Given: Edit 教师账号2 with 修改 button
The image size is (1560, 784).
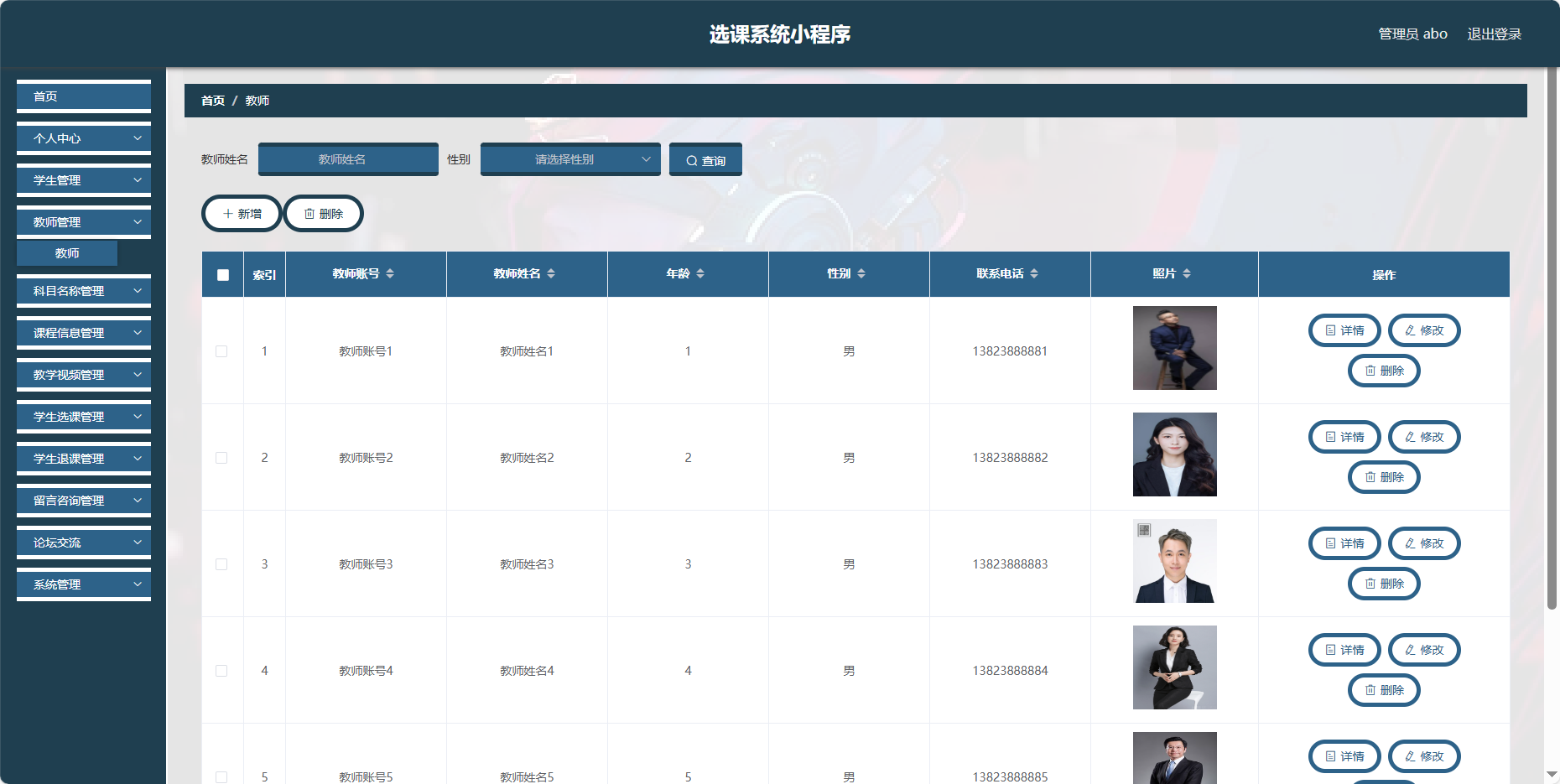Looking at the screenshot, I should (x=1424, y=437).
